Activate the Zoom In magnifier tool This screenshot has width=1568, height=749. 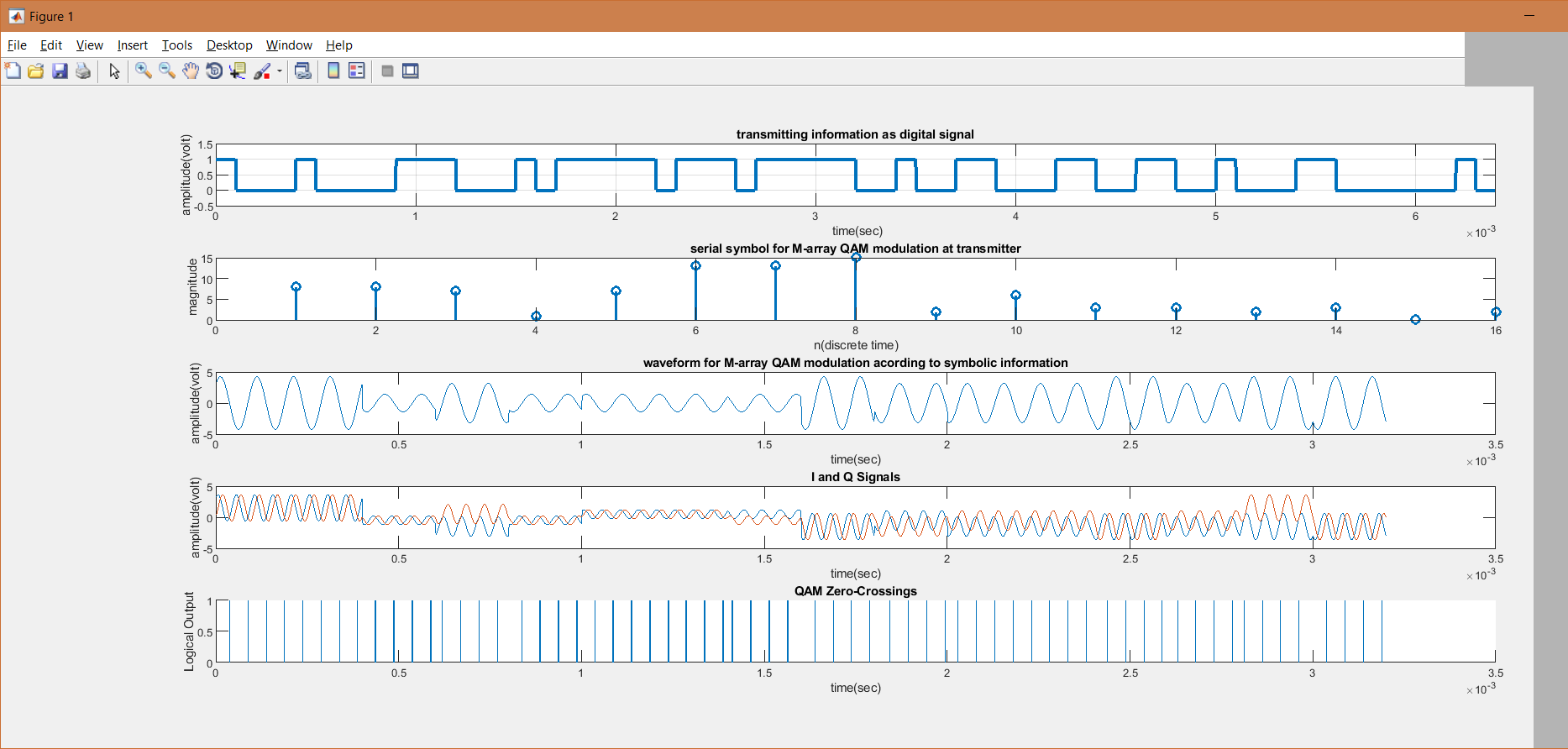[x=144, y=71]
